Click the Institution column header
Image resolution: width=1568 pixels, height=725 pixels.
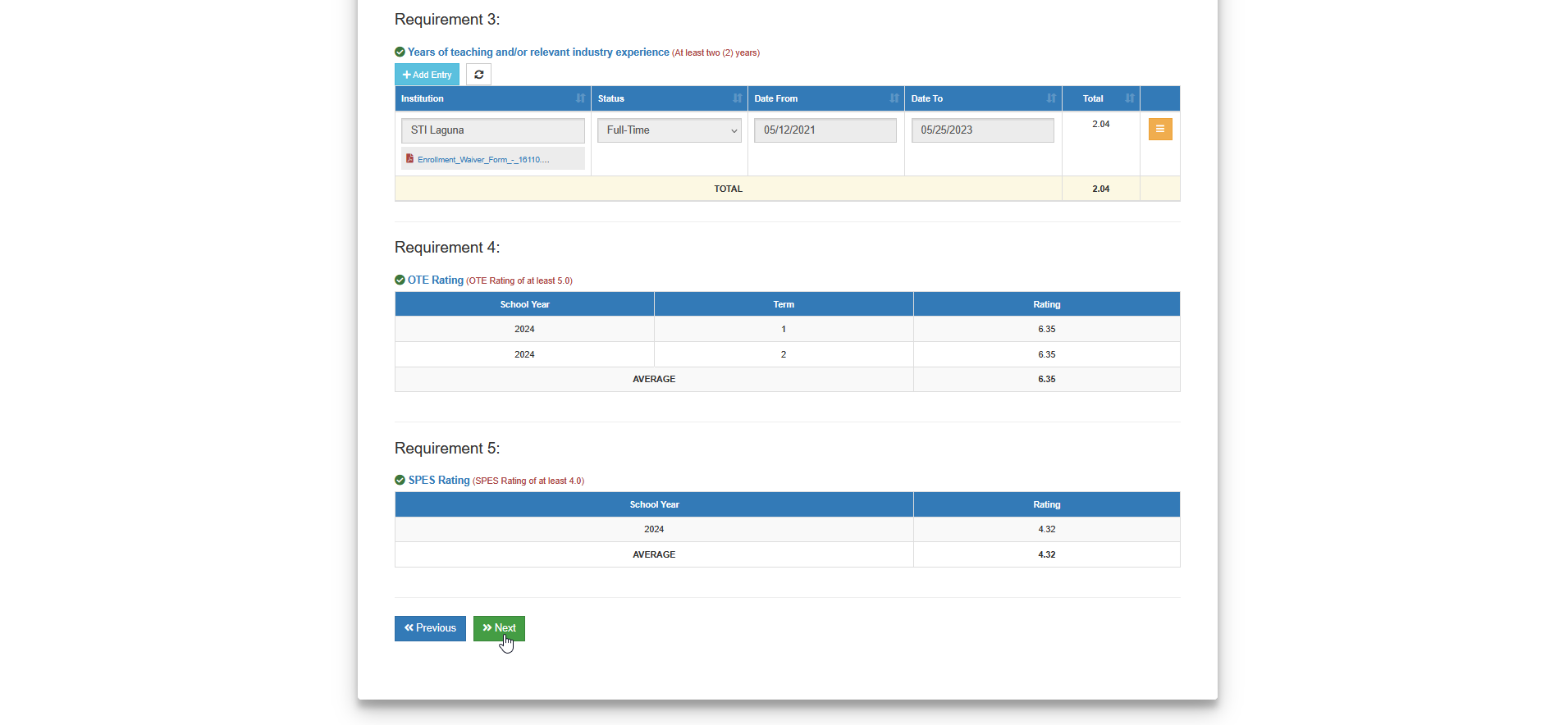(x=493, y=98)
